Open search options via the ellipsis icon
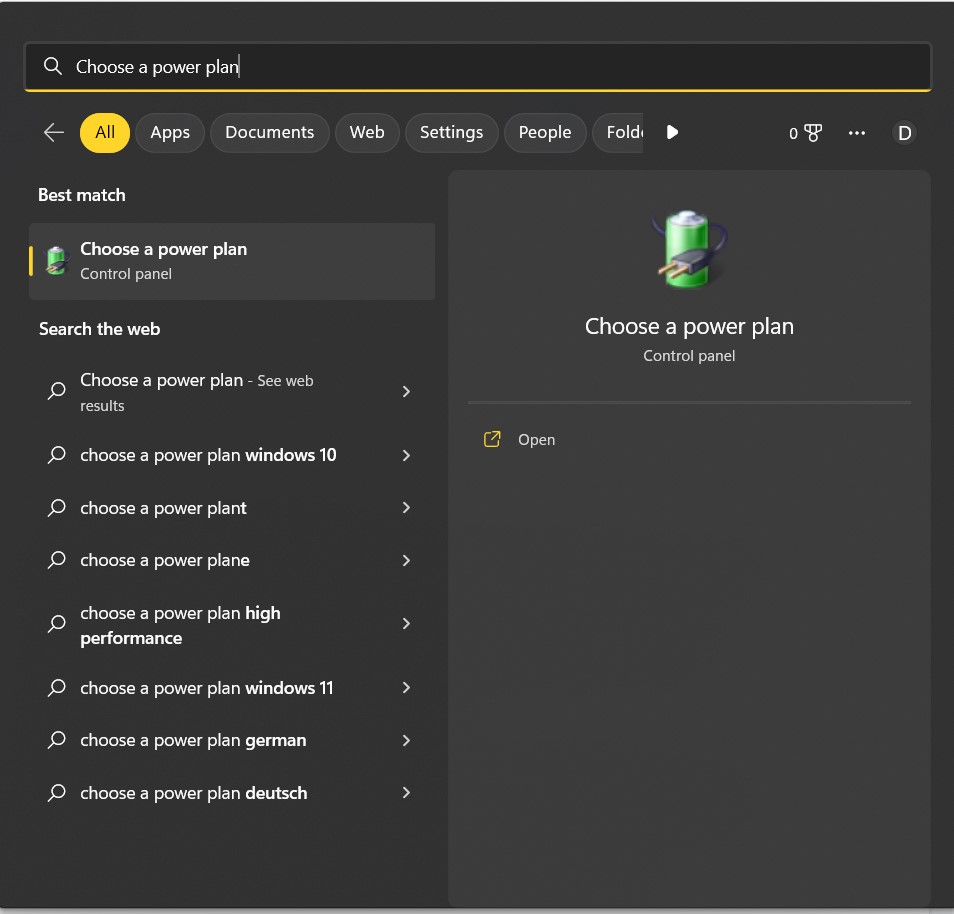This screenshot has height=914, width=954. 857,132
